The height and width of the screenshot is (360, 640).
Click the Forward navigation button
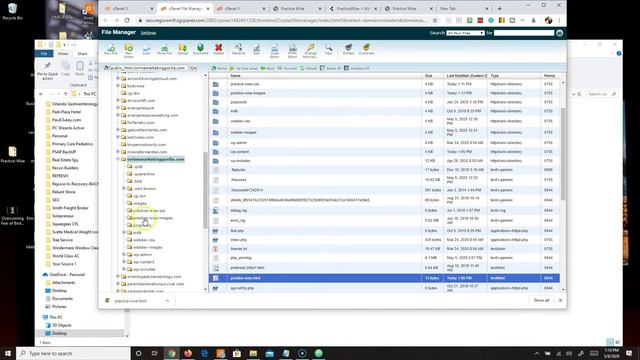(287, 68)
